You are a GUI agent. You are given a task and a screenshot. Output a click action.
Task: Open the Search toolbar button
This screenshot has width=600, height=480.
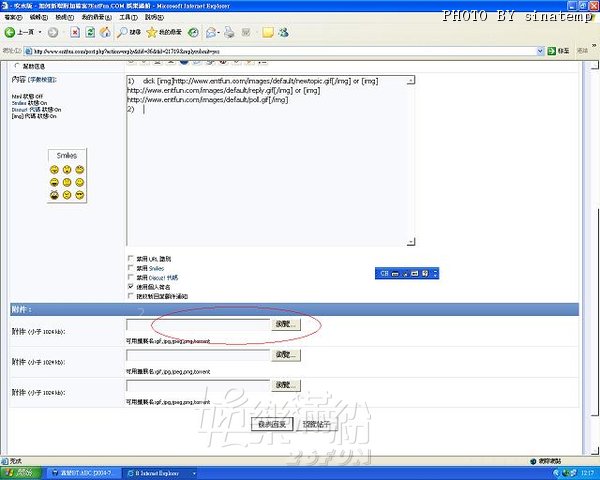[x=128, y=33]
